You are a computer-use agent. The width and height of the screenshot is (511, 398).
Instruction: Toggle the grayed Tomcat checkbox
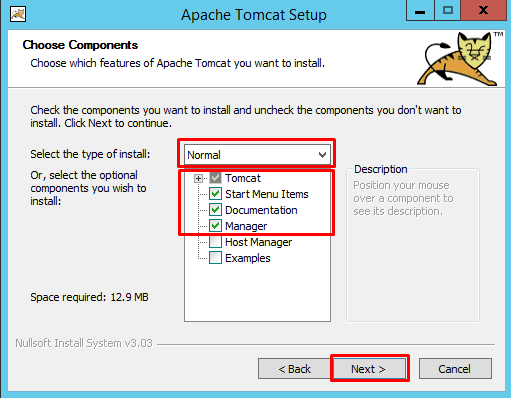click(215, 178)
